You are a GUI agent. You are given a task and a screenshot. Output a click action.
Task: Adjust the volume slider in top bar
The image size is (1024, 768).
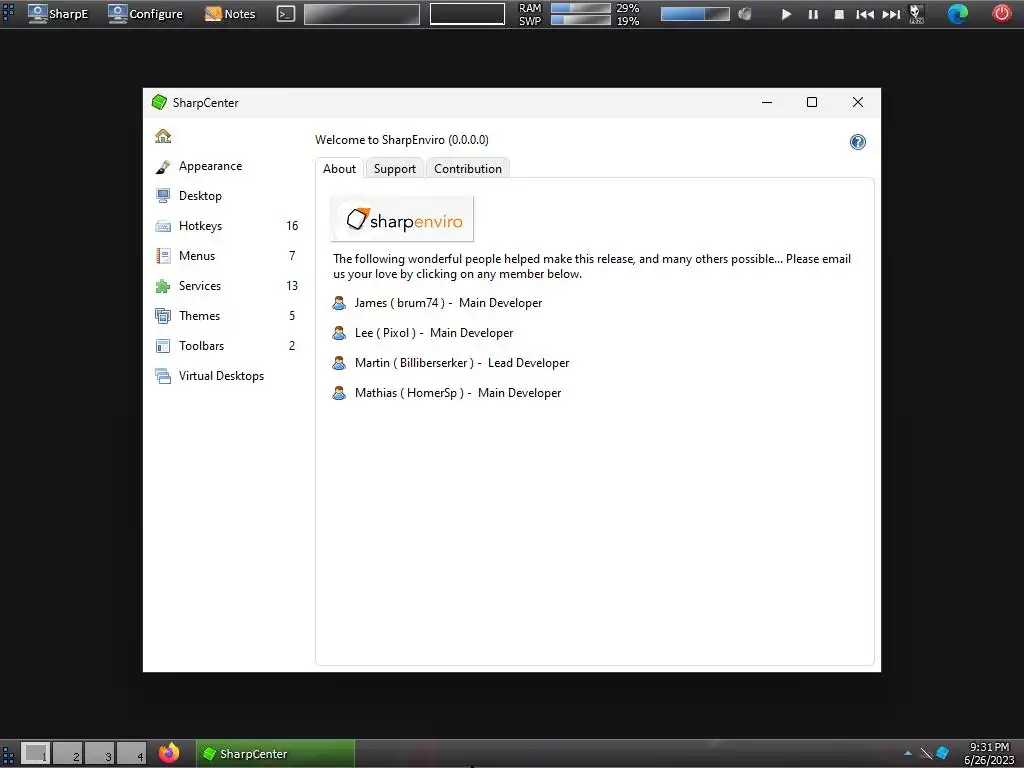click(x=695, y=14)
